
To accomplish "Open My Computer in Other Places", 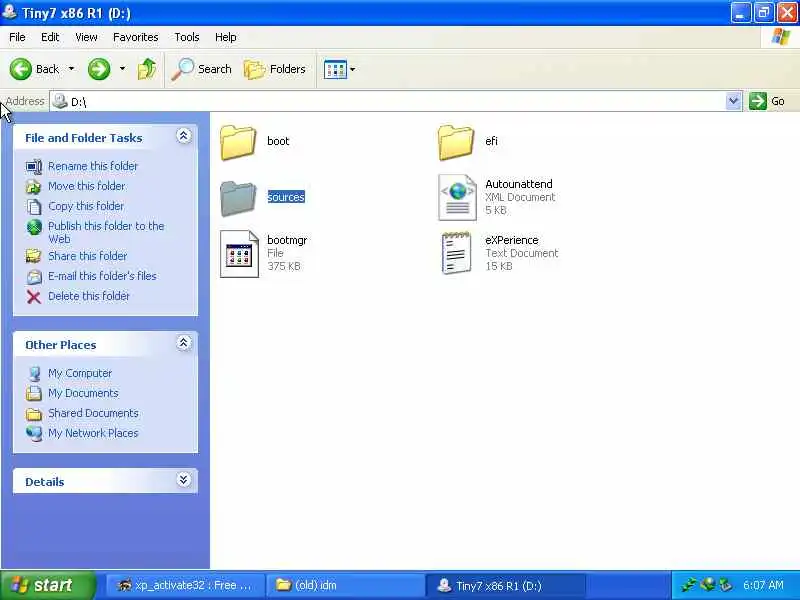I will point(80,373).
